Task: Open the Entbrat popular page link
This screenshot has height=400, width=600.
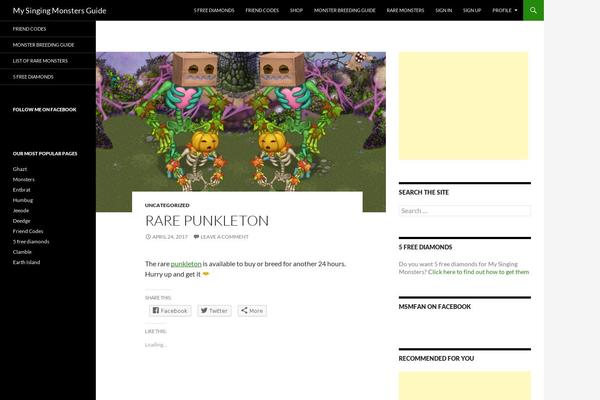Action: (x=21, y=189)
